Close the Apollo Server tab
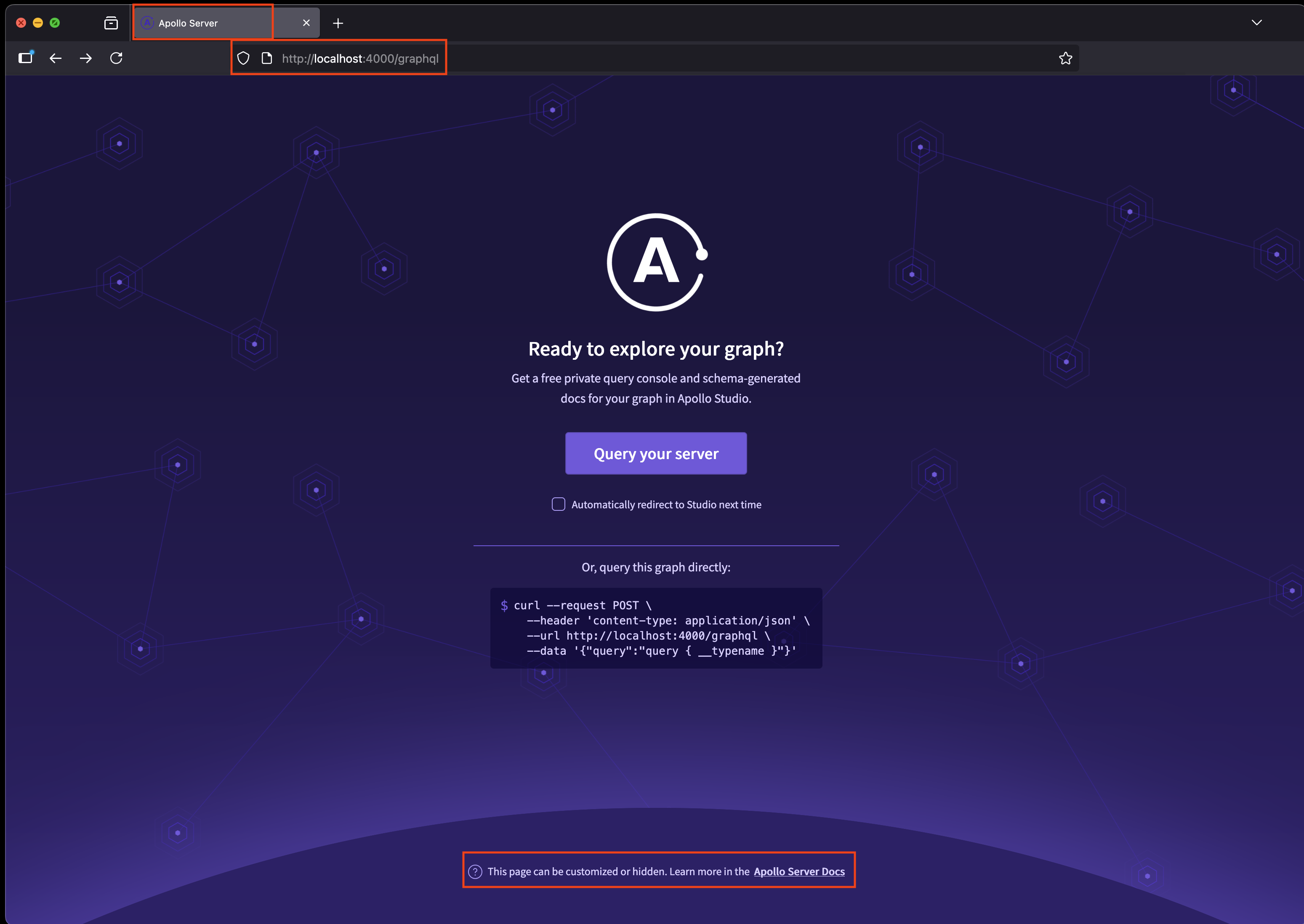 [306, 23]
